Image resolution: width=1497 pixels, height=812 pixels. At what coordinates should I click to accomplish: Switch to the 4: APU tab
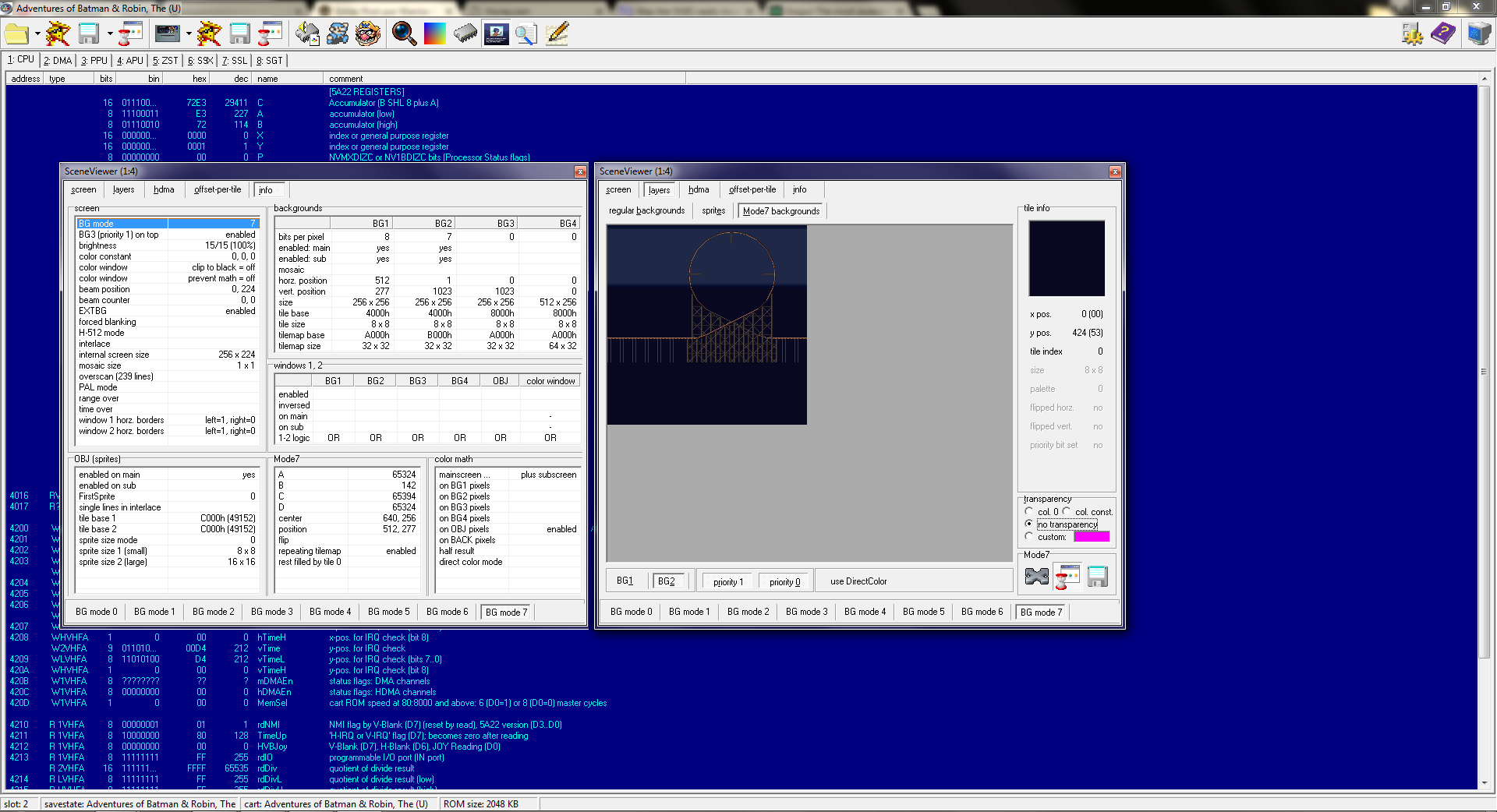[x=130, y=61]
